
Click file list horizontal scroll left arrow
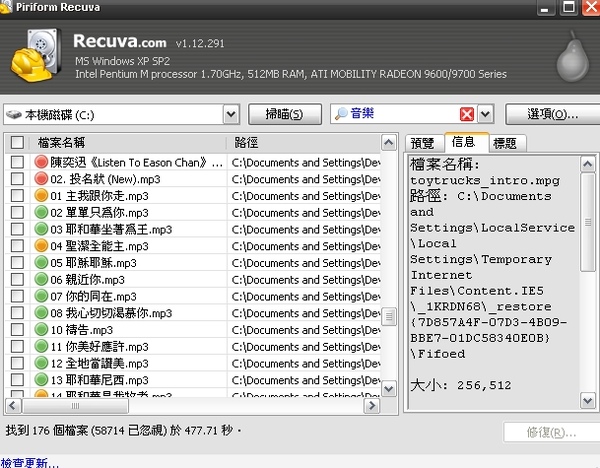13,406
